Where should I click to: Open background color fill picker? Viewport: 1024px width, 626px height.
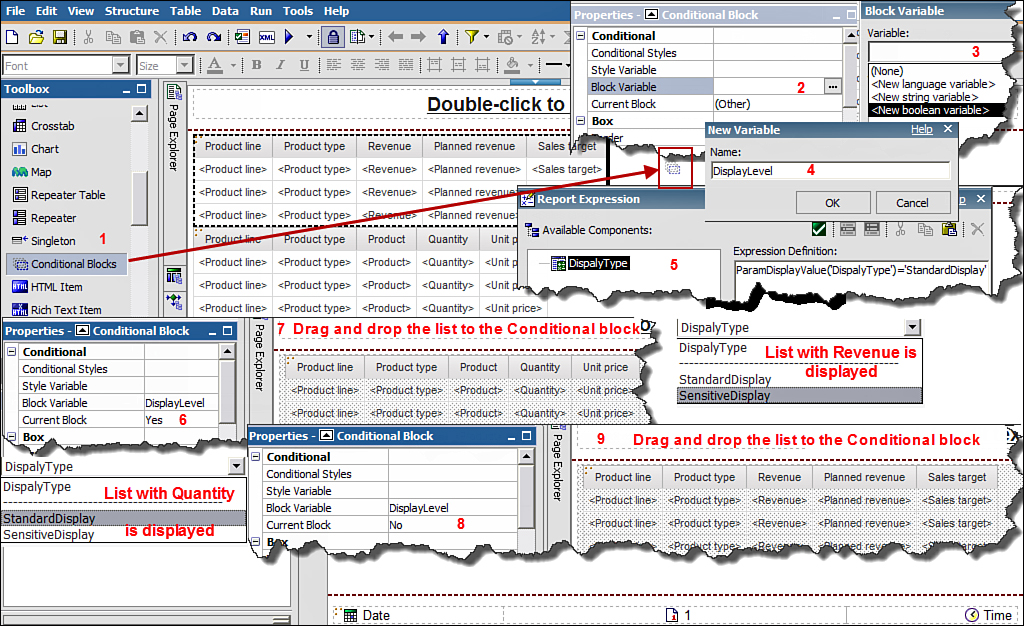click(512, 65)
